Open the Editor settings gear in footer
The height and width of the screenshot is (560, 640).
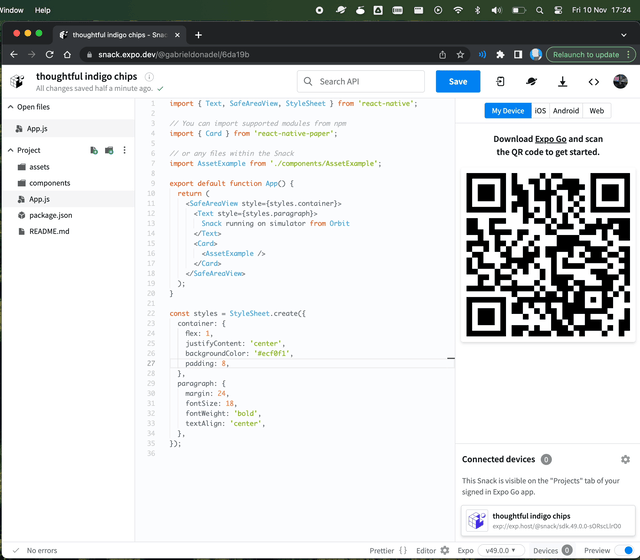pyautogui.click(x=445, y=550)
